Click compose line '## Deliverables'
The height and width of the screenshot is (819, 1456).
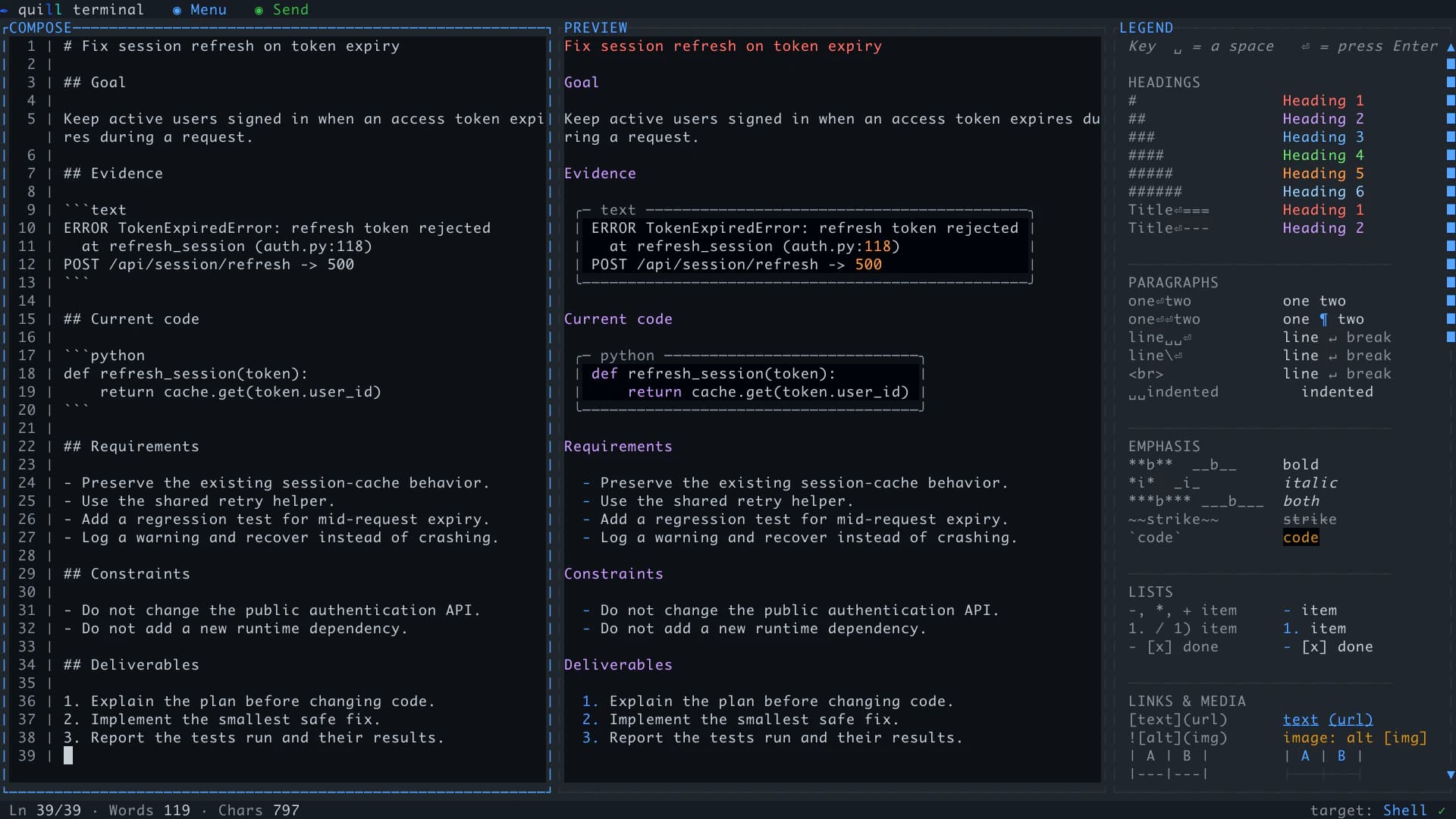[131, 665]
